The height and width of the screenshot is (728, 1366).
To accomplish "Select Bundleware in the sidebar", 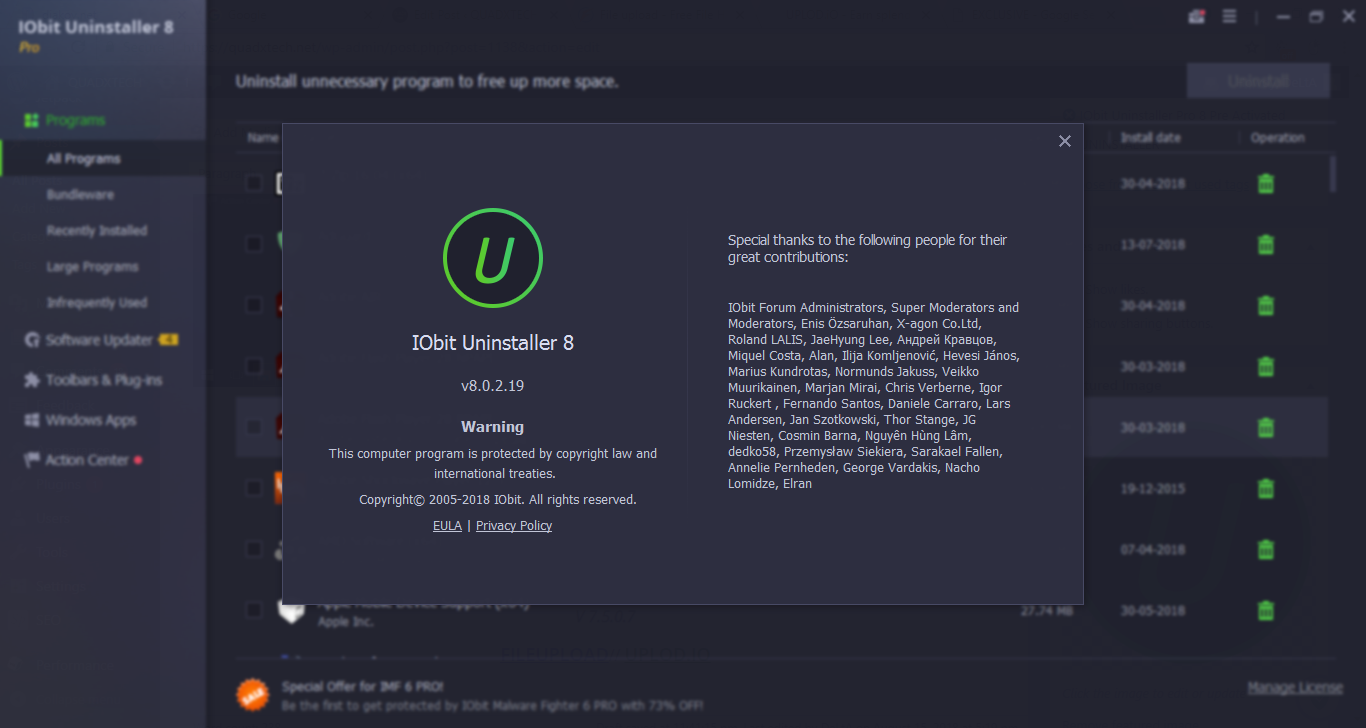I will point(80,194).
